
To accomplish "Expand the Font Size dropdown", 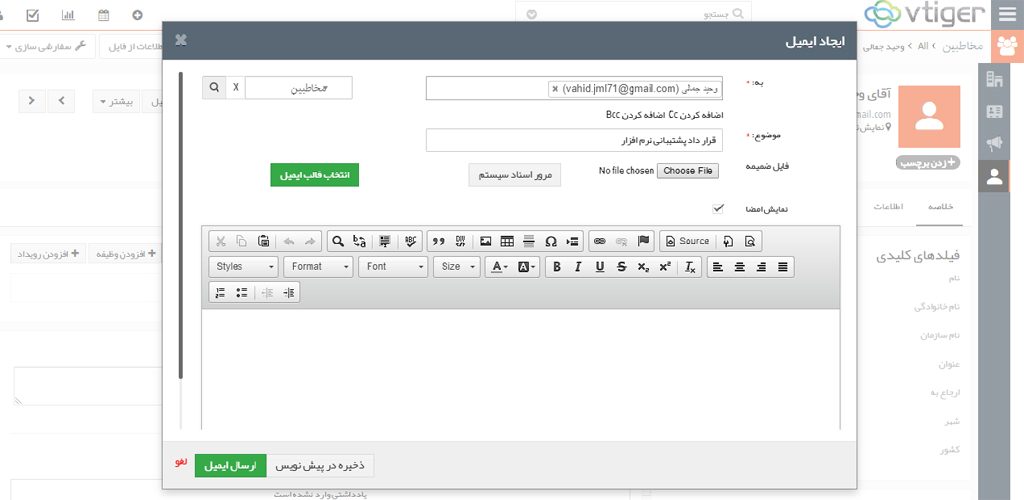I will [459, 267].
